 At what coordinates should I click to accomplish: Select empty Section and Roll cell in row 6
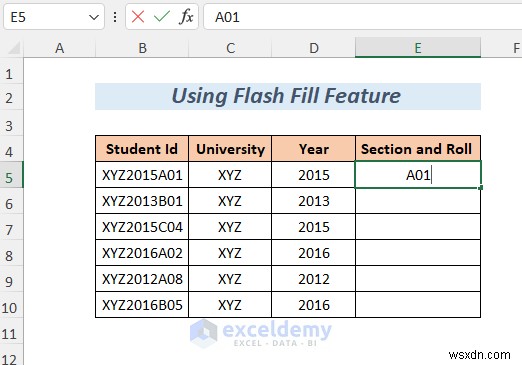[418, 201]
